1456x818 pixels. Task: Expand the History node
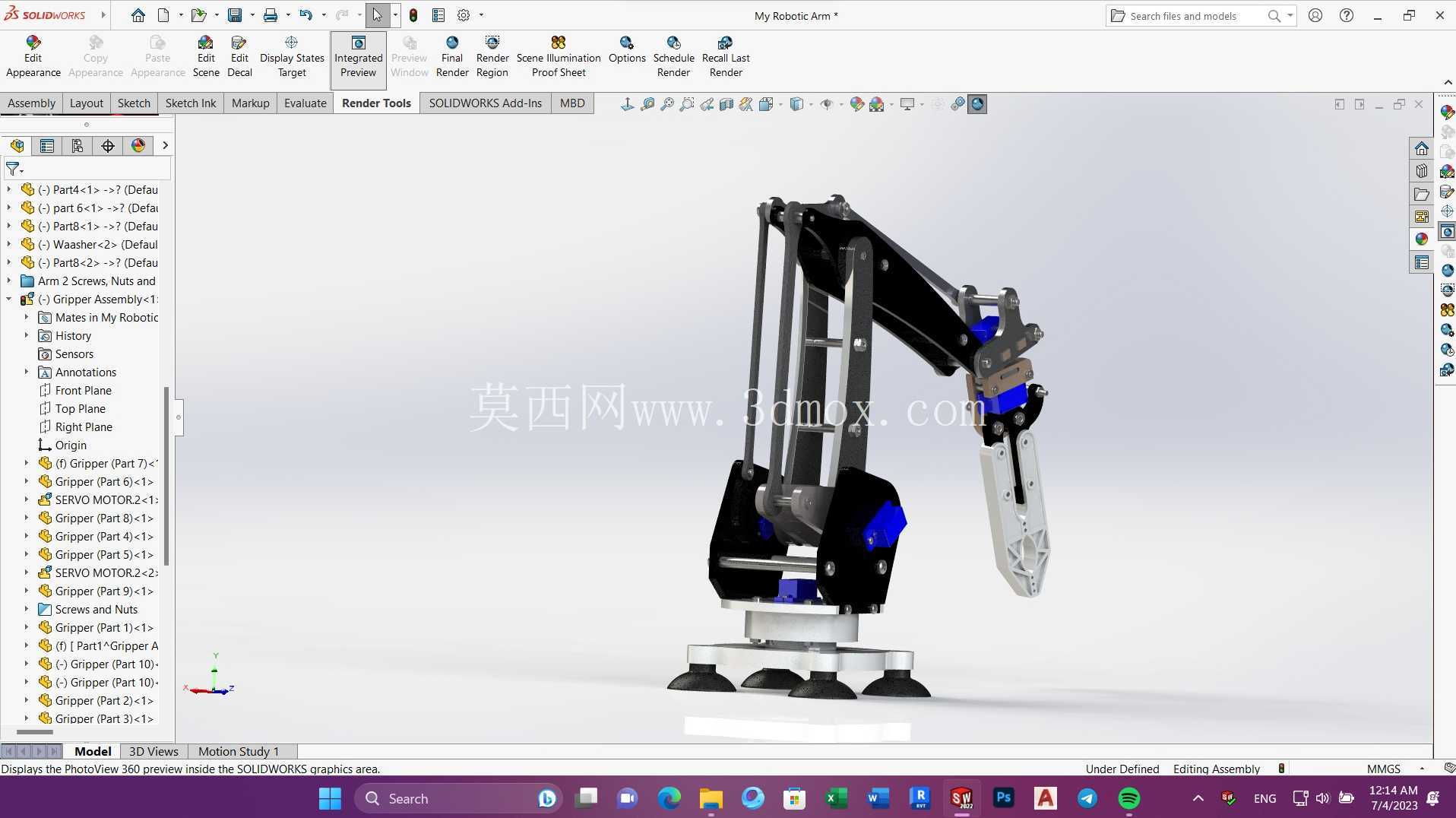tap(27, 335)
